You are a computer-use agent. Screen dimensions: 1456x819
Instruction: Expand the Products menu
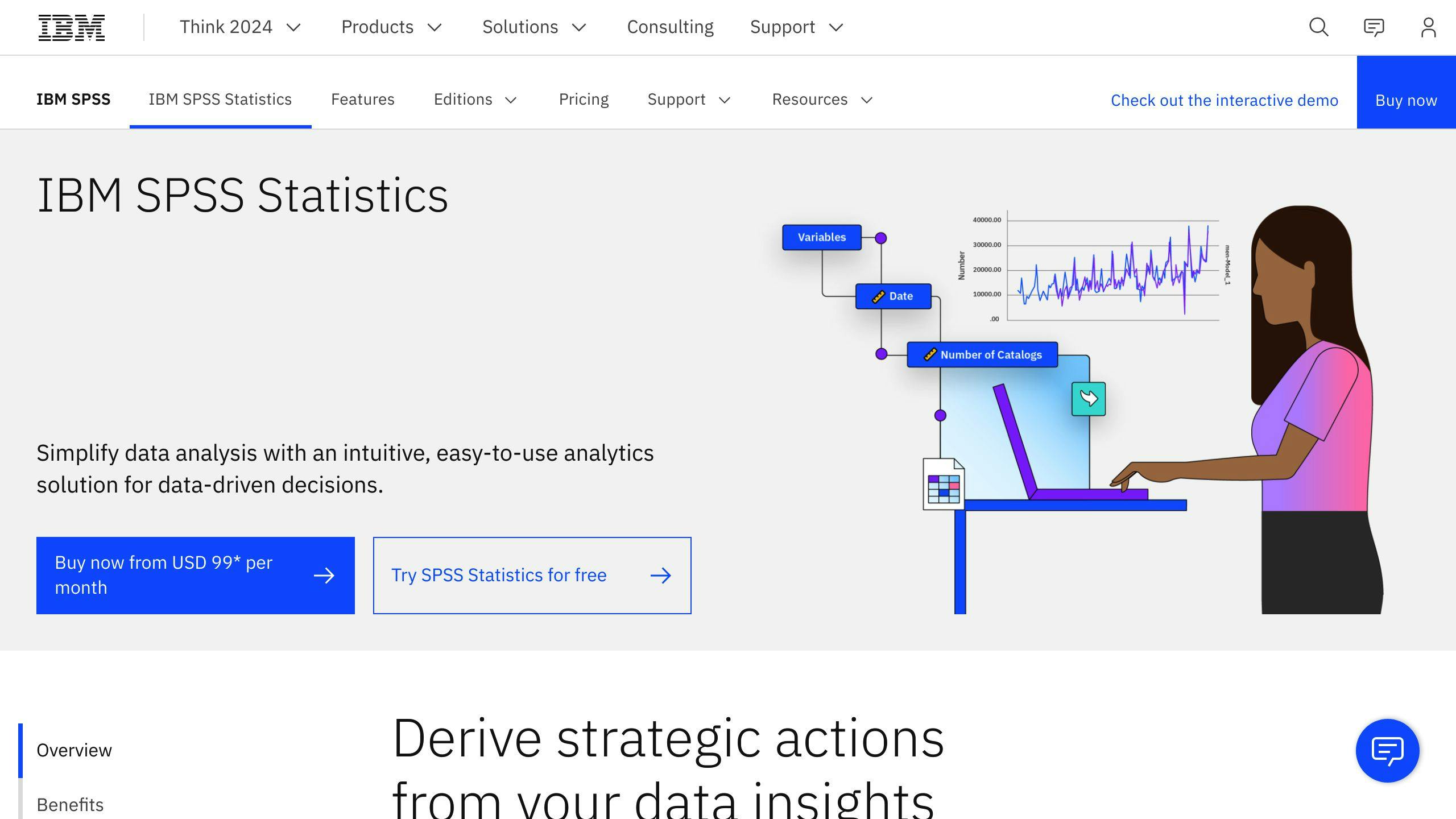tap(391, 27)
